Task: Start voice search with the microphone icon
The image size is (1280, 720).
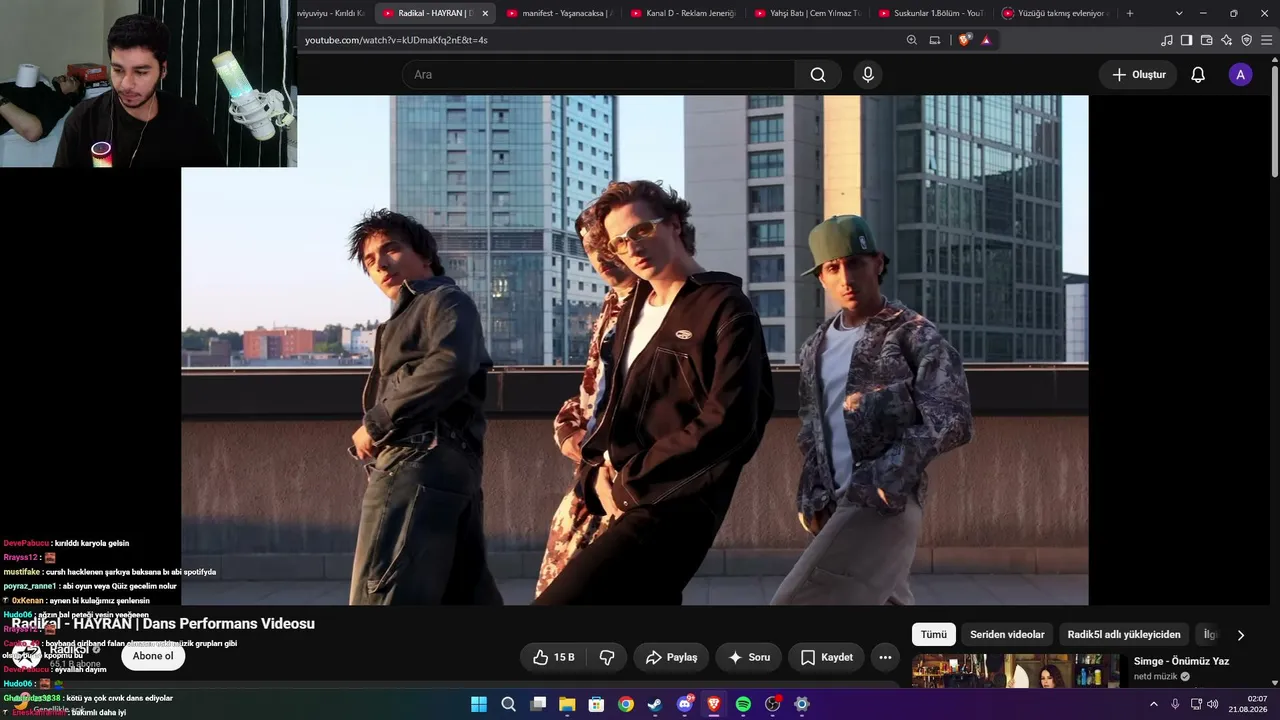Action: pyautogui.click(x=868, y=75)
